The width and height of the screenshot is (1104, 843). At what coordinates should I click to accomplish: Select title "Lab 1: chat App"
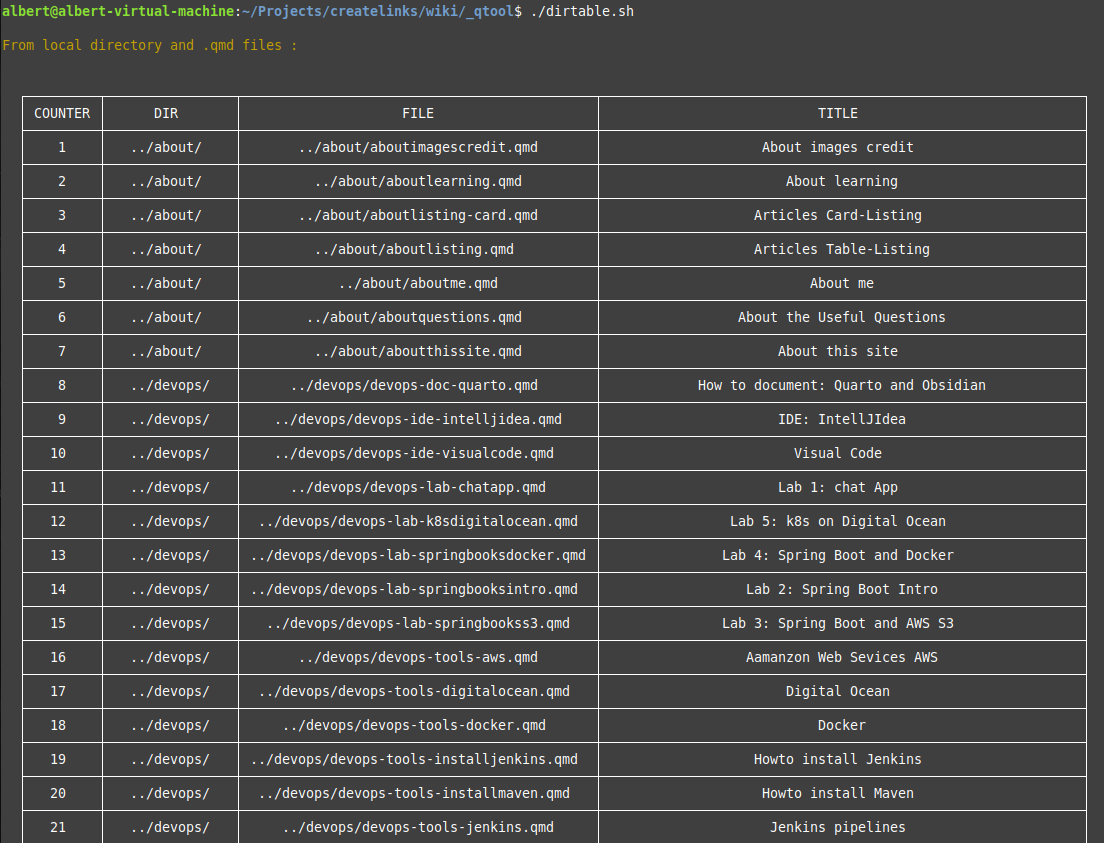pyautogui.click(x=838, y=487)
